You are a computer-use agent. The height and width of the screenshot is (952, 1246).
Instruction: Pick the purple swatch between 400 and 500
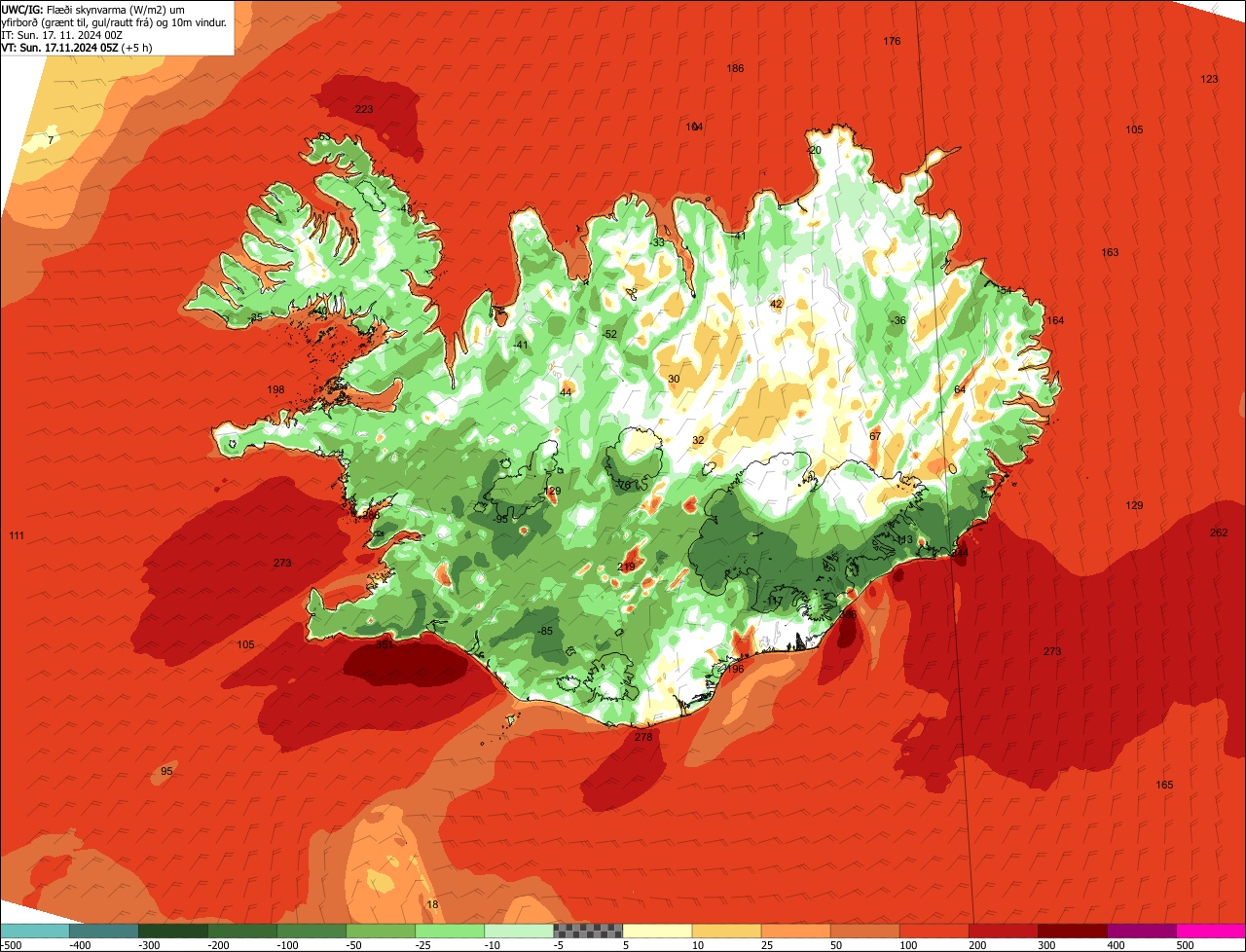(x=1142, y=931)
